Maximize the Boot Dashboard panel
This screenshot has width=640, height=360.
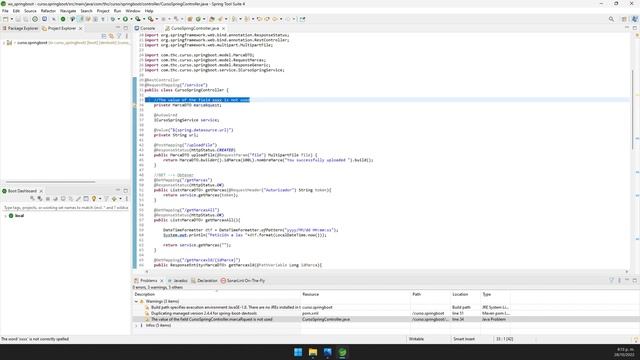point(126,191)
